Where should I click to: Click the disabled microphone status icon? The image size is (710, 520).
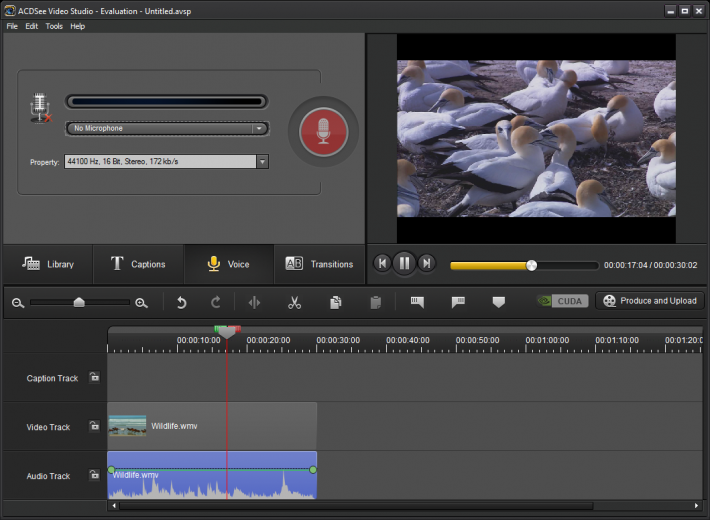coord(41,108)
